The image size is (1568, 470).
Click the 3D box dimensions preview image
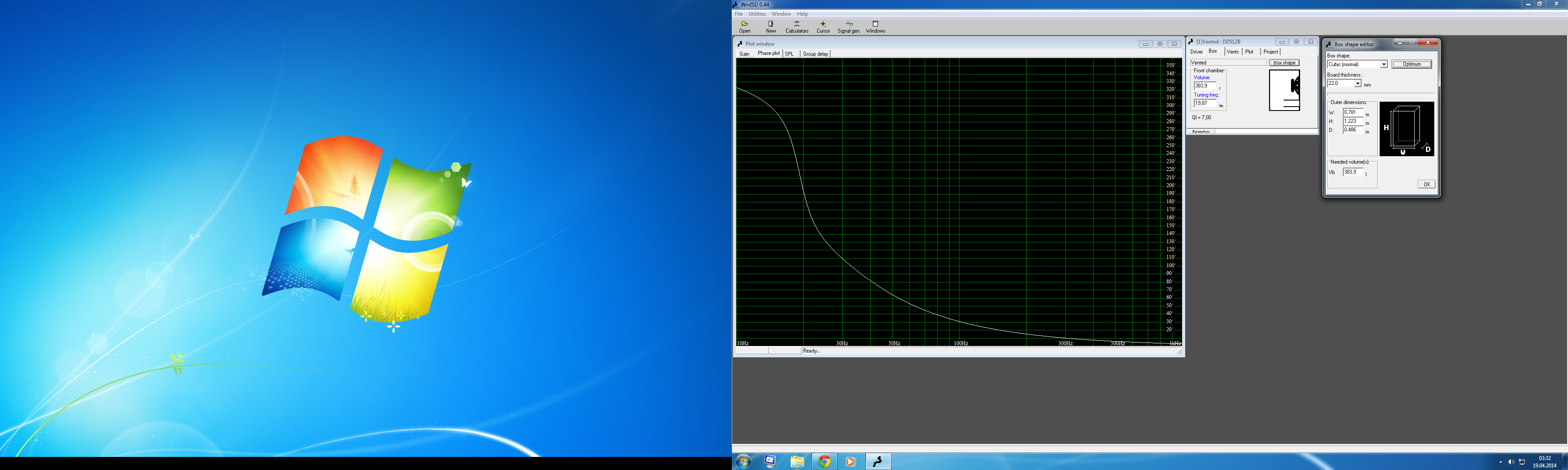1407,129
